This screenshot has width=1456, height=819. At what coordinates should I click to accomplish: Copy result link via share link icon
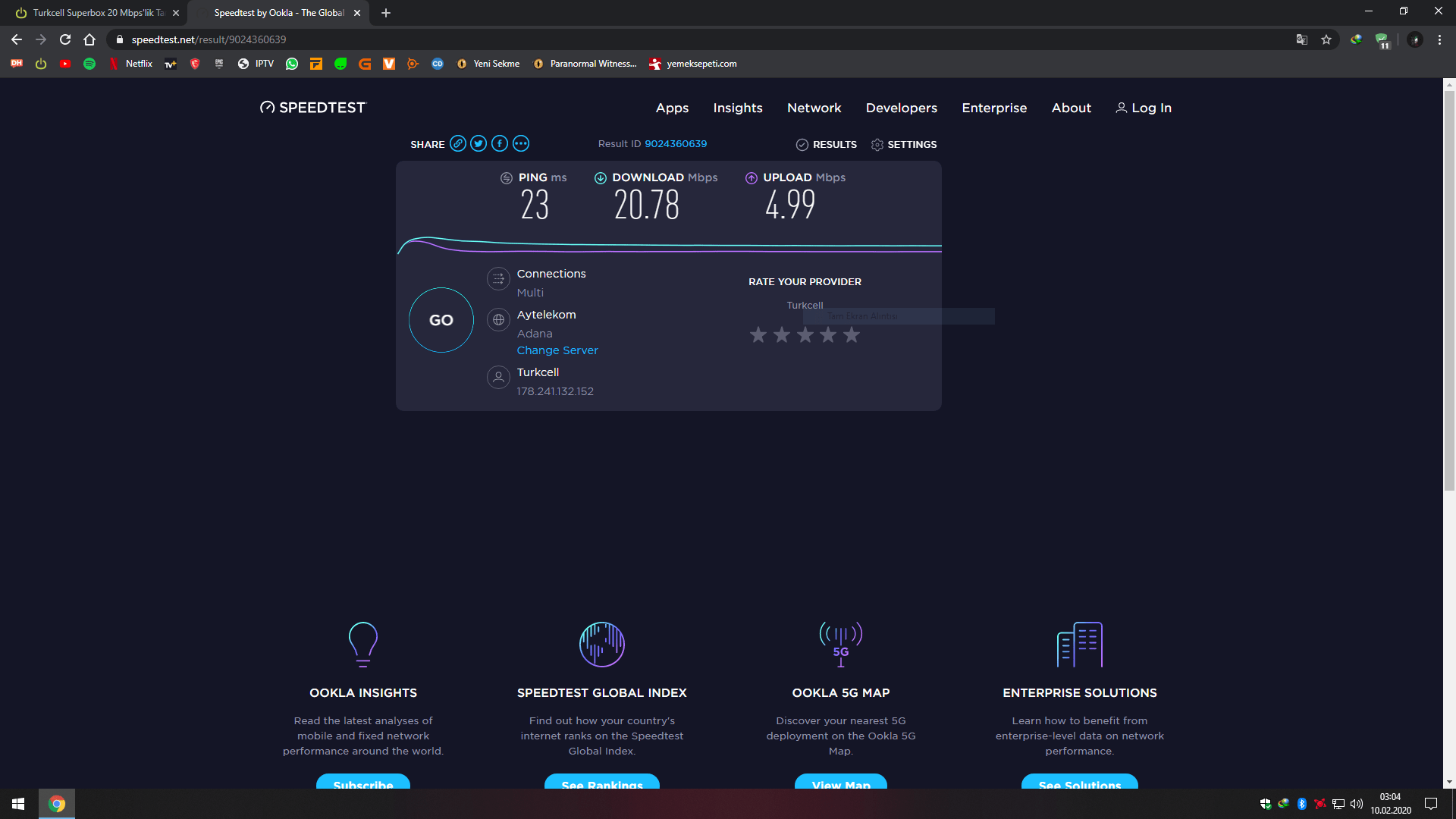pyautogui.click(x=458, y=144)
